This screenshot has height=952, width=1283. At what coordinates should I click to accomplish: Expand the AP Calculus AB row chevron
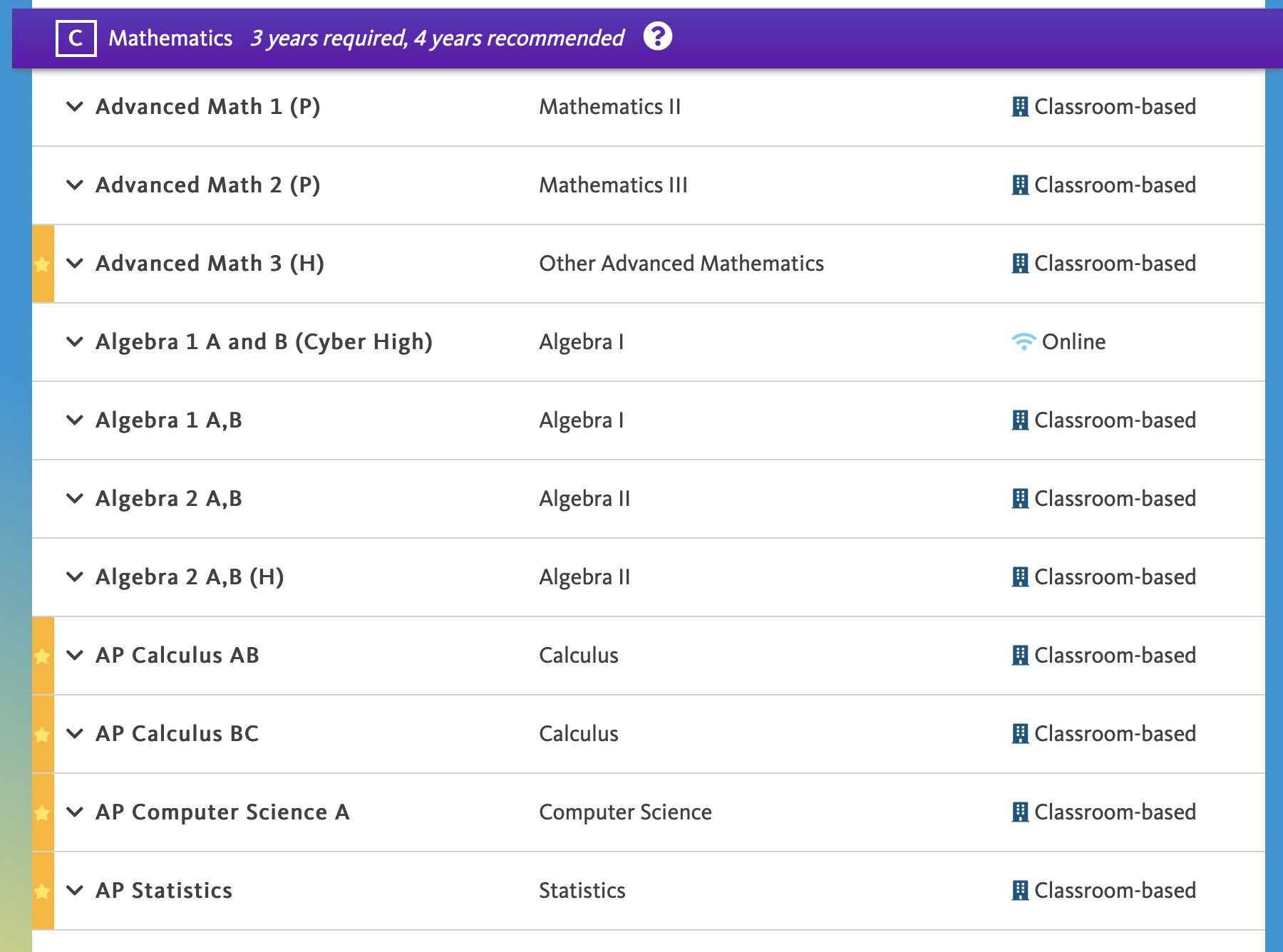(x=75, y=656)
